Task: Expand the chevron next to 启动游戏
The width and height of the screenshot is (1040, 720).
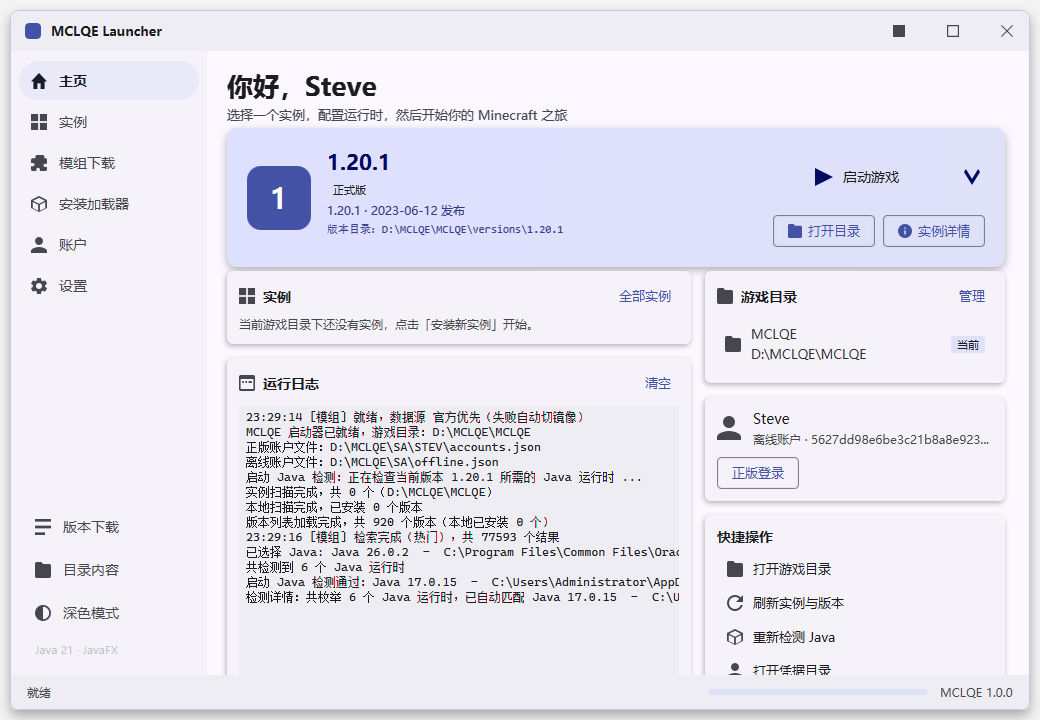Action: [x=972, y=177]
